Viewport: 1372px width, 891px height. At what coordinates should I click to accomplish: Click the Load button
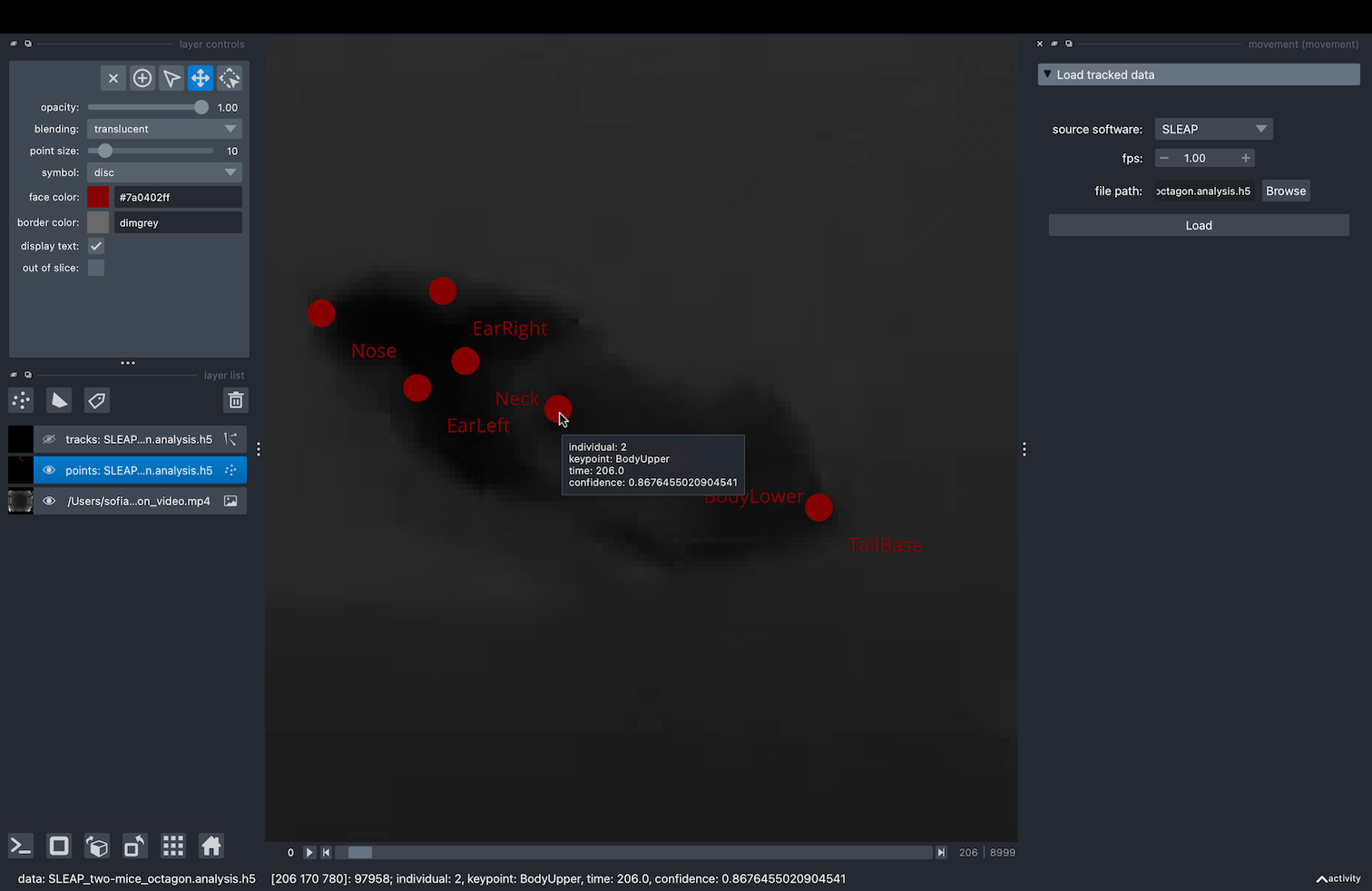pos(1198,225)
